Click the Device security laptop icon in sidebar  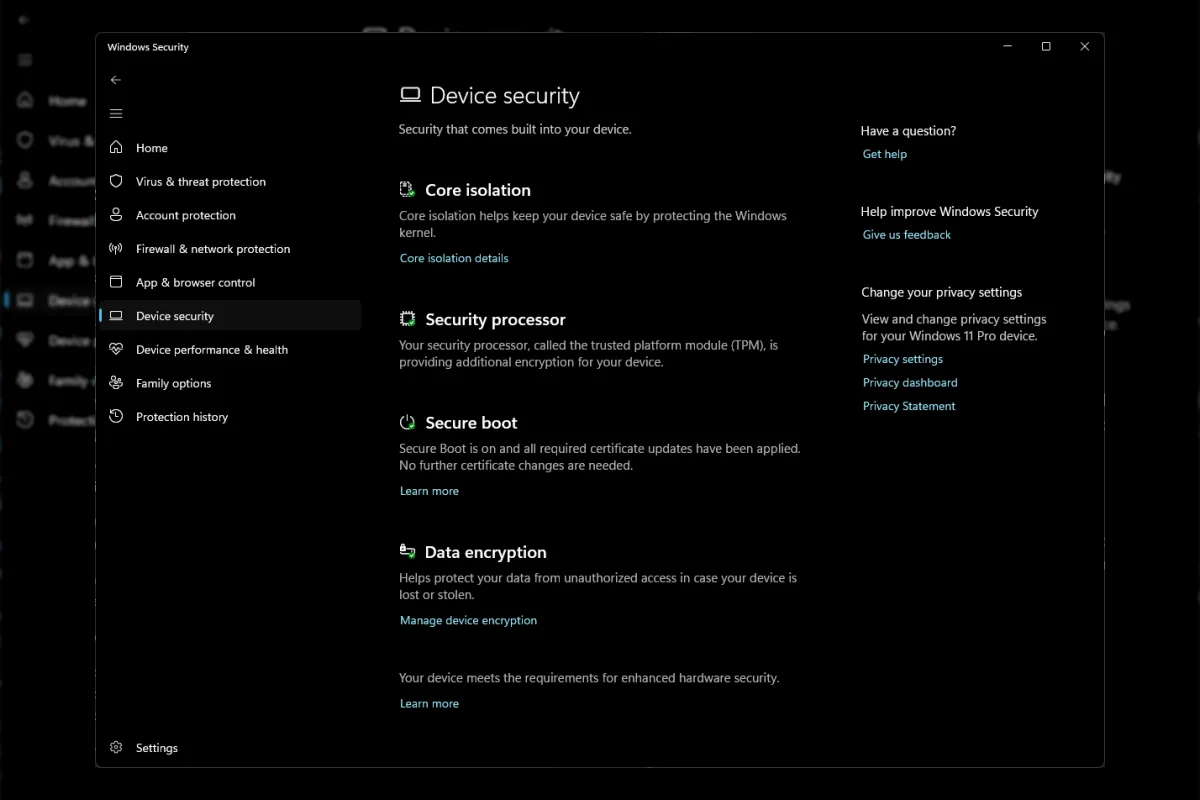coord(116,316)
